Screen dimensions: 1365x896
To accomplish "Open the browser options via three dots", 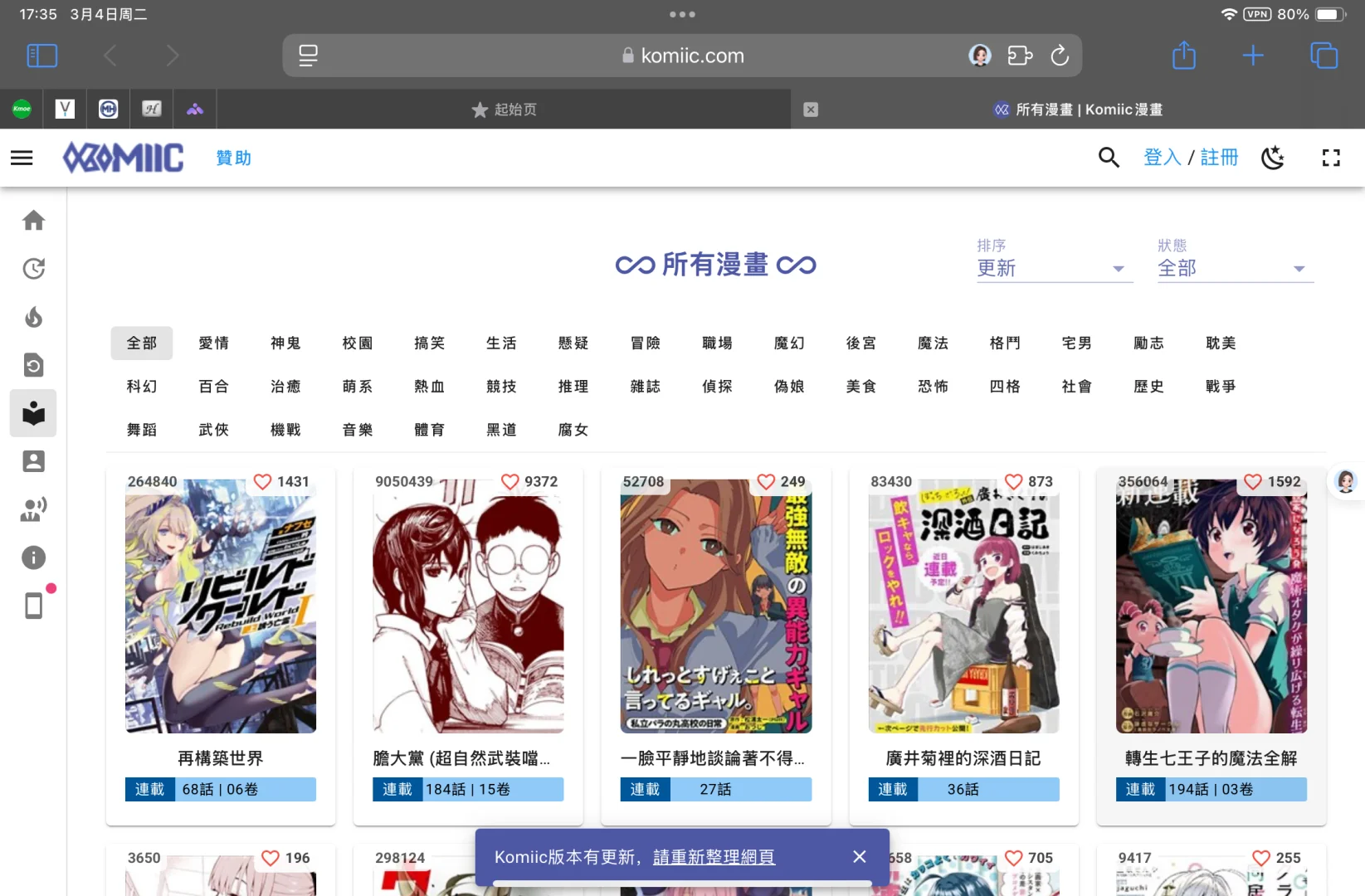I will coord(682,13).
